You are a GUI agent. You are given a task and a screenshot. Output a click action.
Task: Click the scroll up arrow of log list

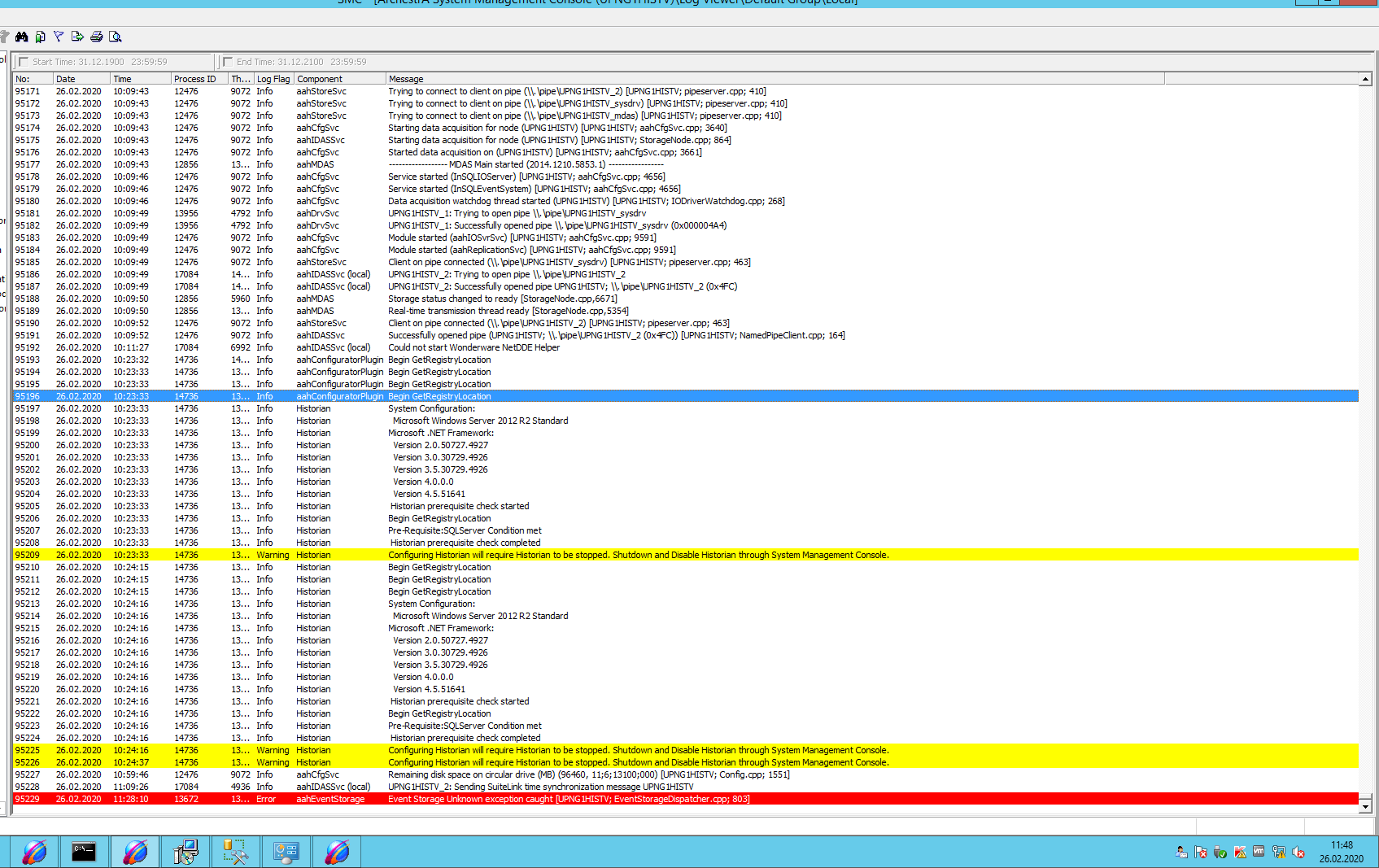point(1365,79)
